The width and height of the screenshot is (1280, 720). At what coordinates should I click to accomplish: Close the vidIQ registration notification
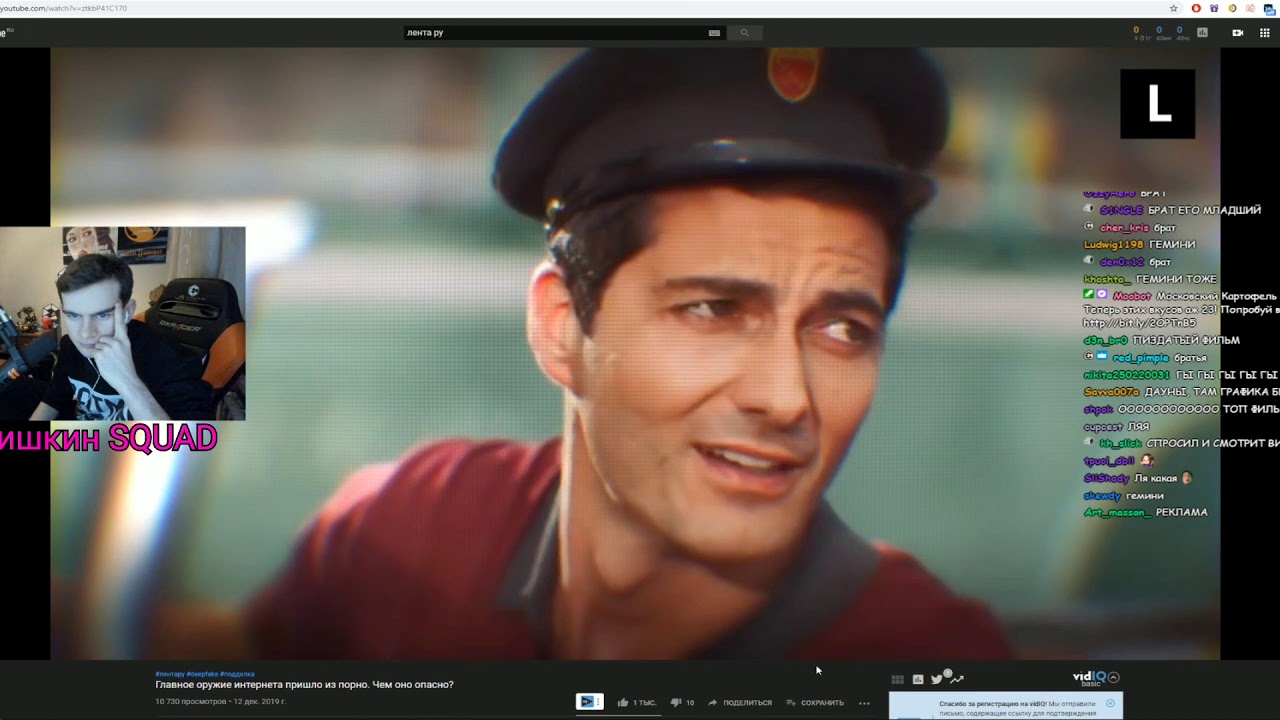[1110, 703]
